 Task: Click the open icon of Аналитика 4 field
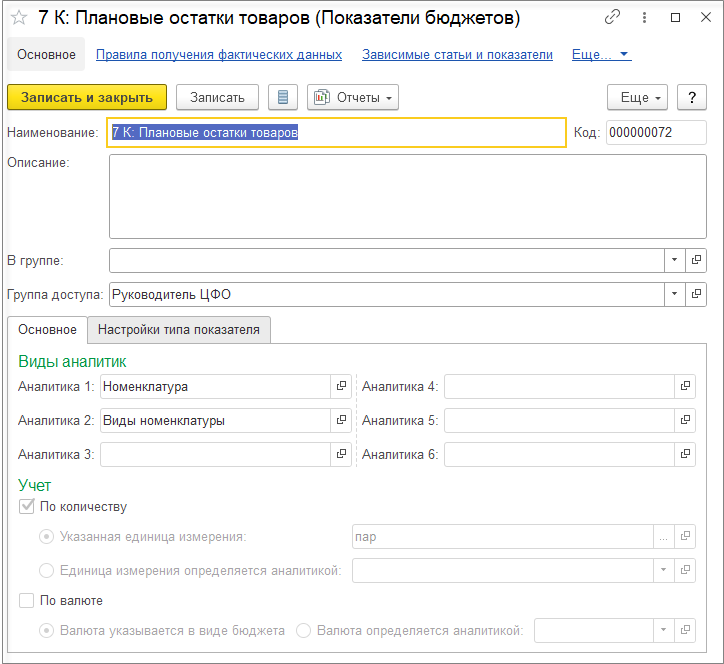(685, 386)
